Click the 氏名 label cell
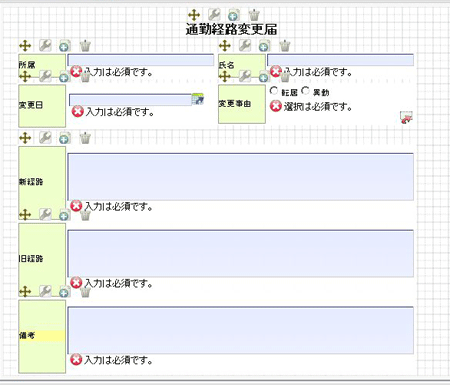Screen dimensions: 450x385 pyautogui.click(x=242, y=65)
